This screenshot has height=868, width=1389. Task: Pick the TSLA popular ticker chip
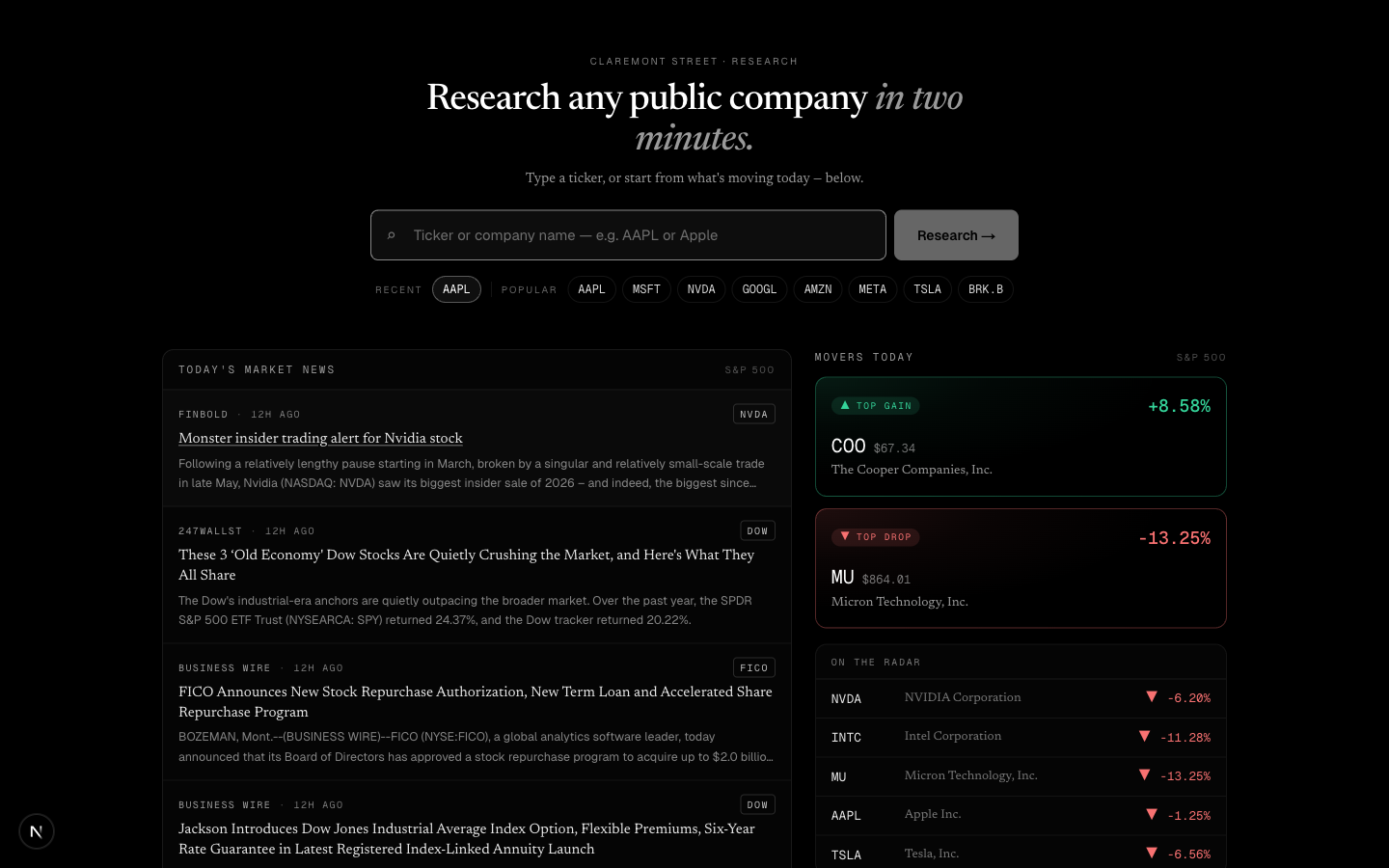click(928, 289)
